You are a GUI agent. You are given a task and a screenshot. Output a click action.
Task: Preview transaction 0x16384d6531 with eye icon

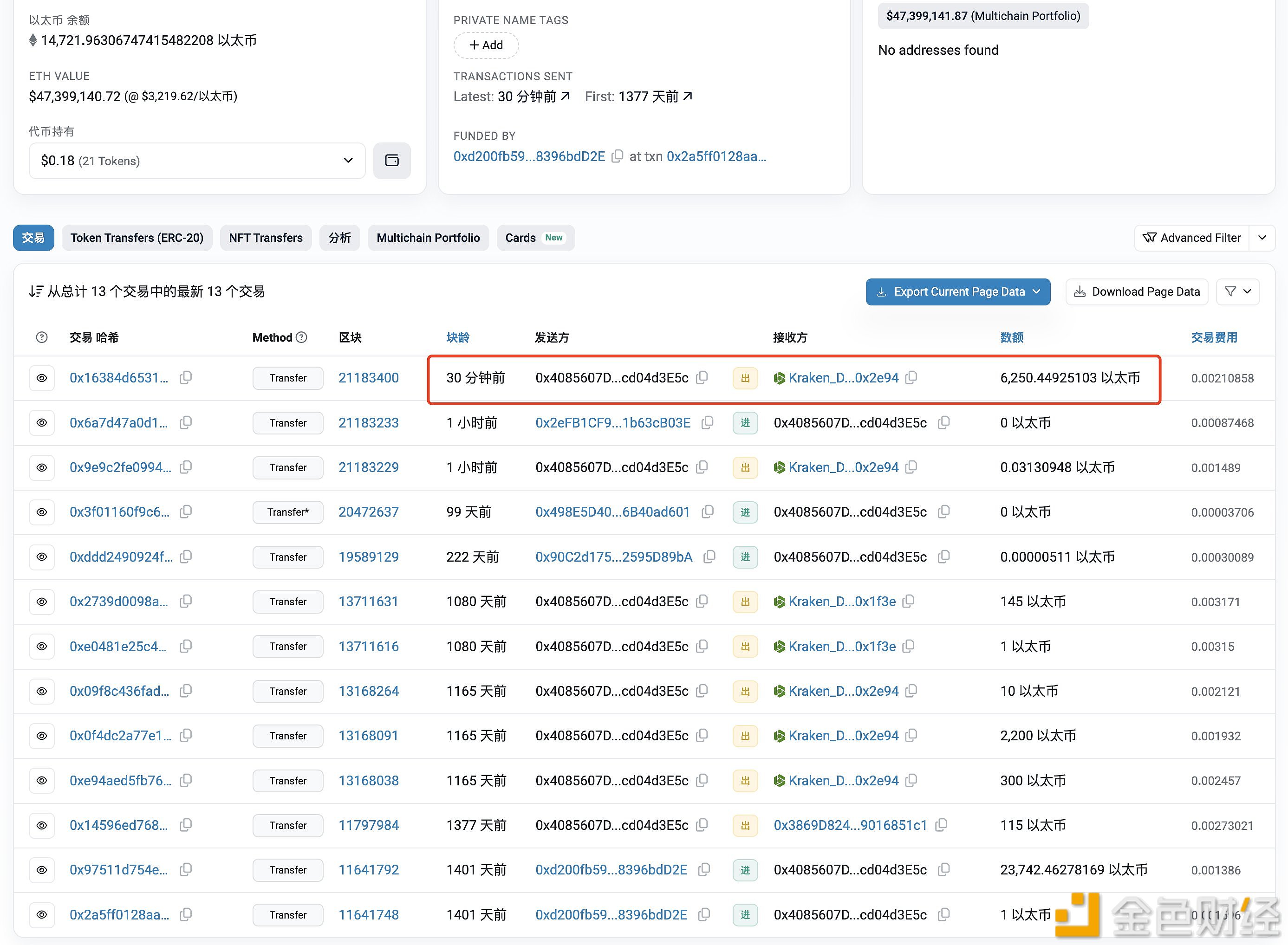point(42,378)
